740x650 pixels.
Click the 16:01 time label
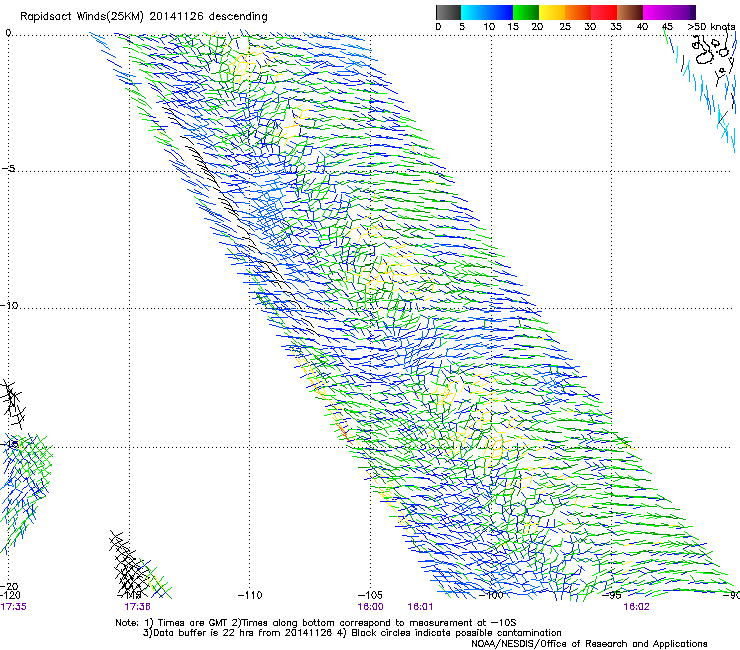[x=420, y=607]
